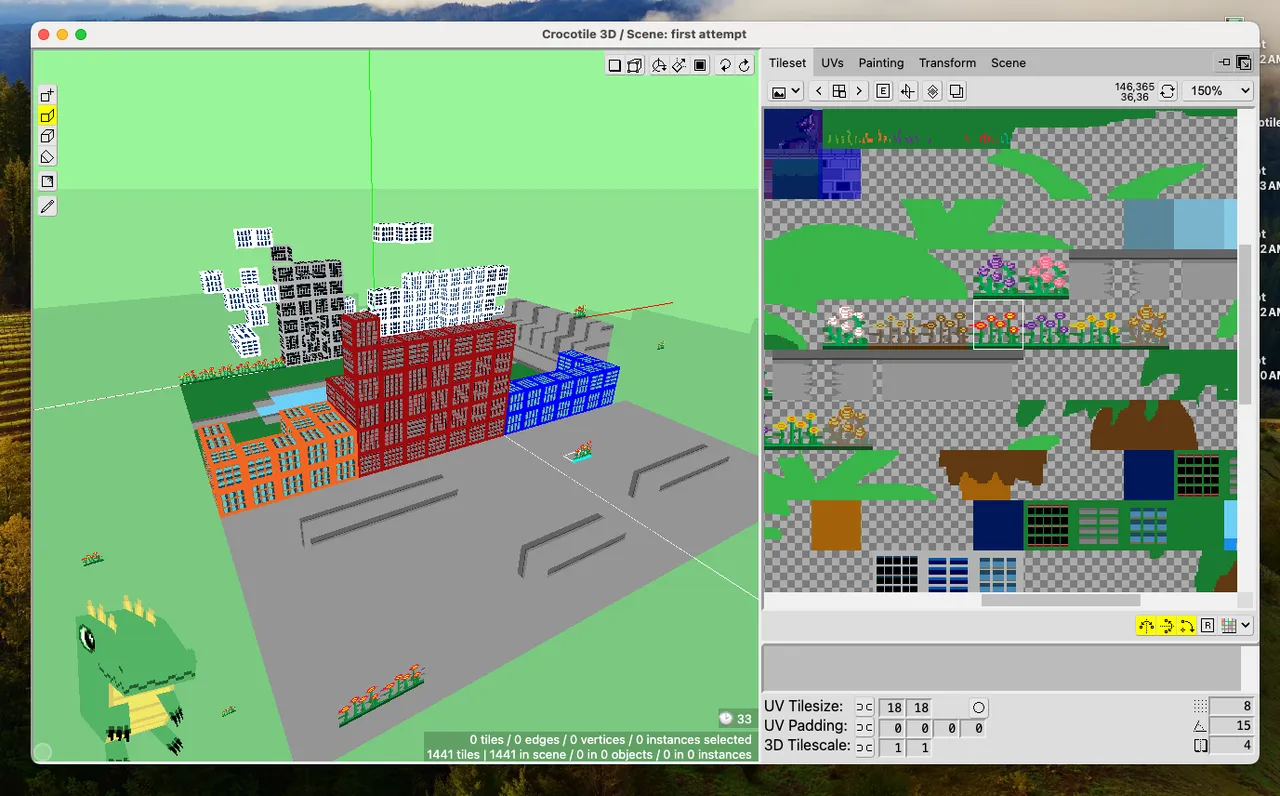This screenshot has width=1280, height=796.
Task: Click the 3D cube view icon
Action: (634, 66)
